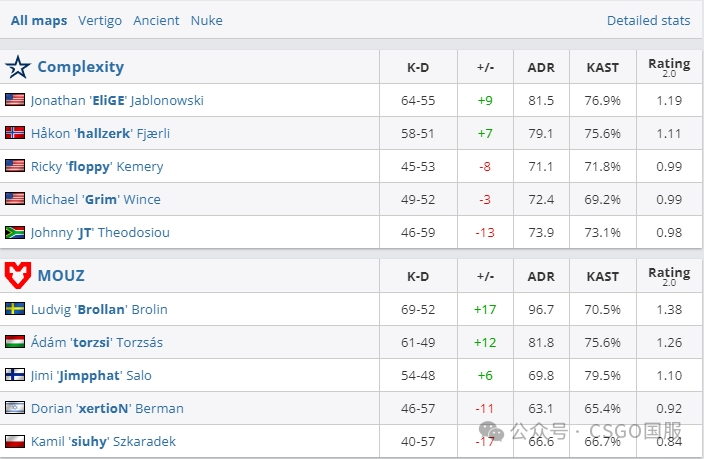Switch to the Ancient map tab
The width and height of the screenshot is (704, 459).
(156, 20)
